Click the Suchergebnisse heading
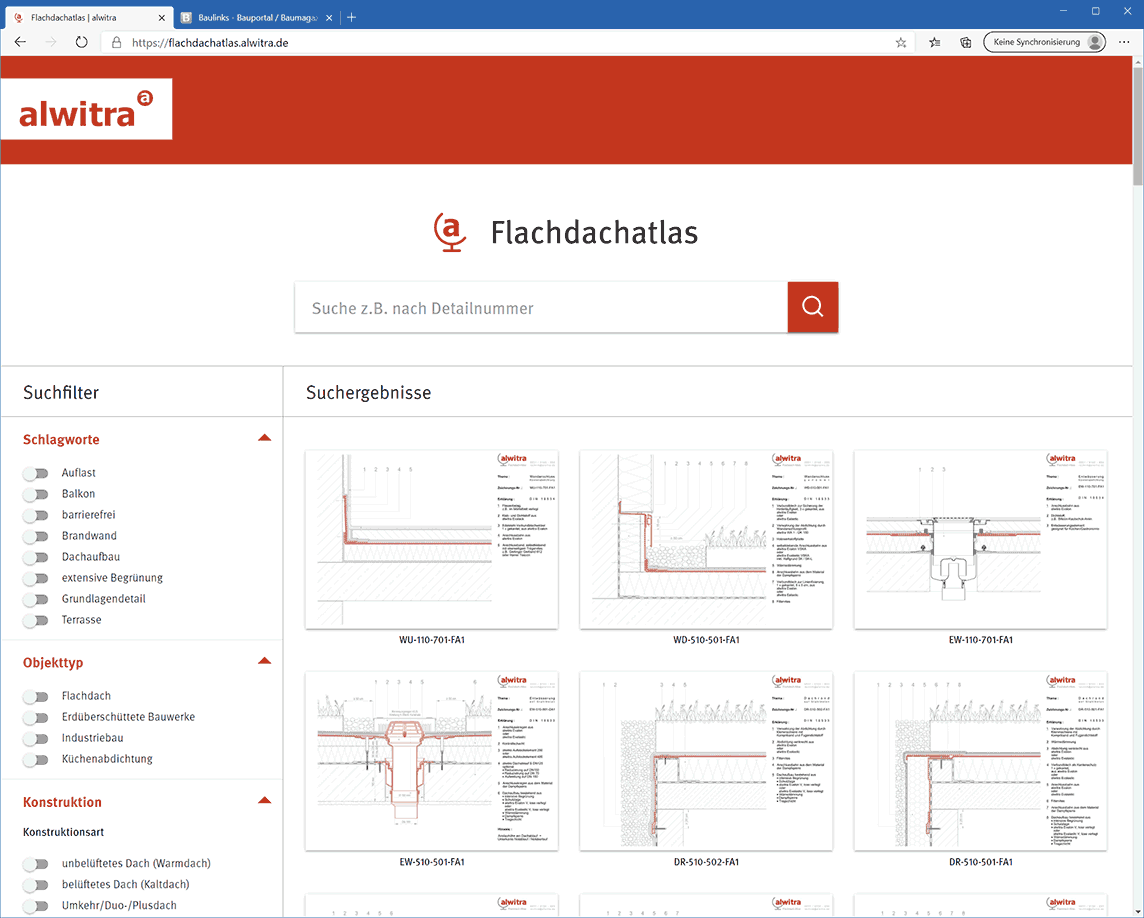Image resolution: width=1144 pixels, height=918 pixels. coord(368,393)
